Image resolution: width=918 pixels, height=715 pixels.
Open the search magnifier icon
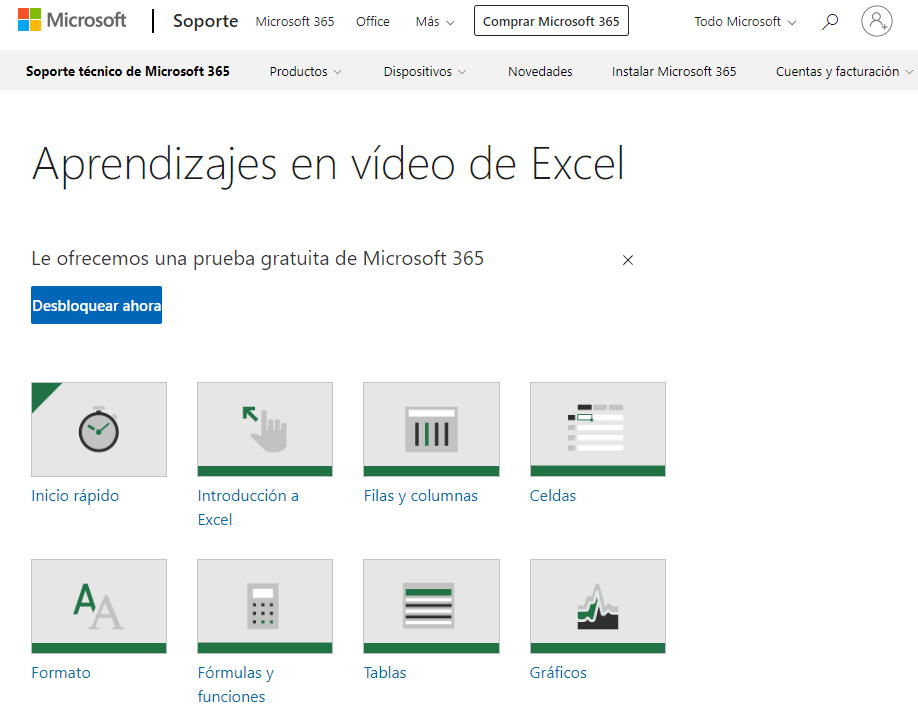[x=830, y=22]
